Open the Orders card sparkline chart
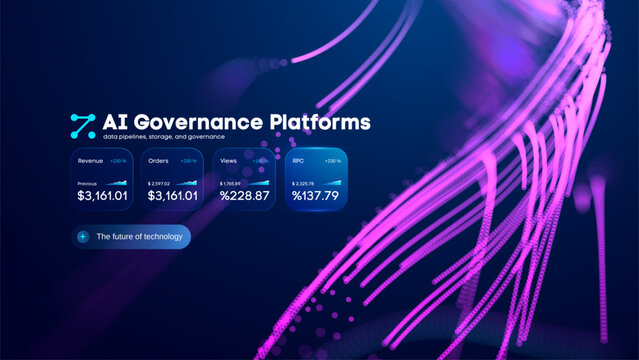The image size is (639, 360). 187,183
